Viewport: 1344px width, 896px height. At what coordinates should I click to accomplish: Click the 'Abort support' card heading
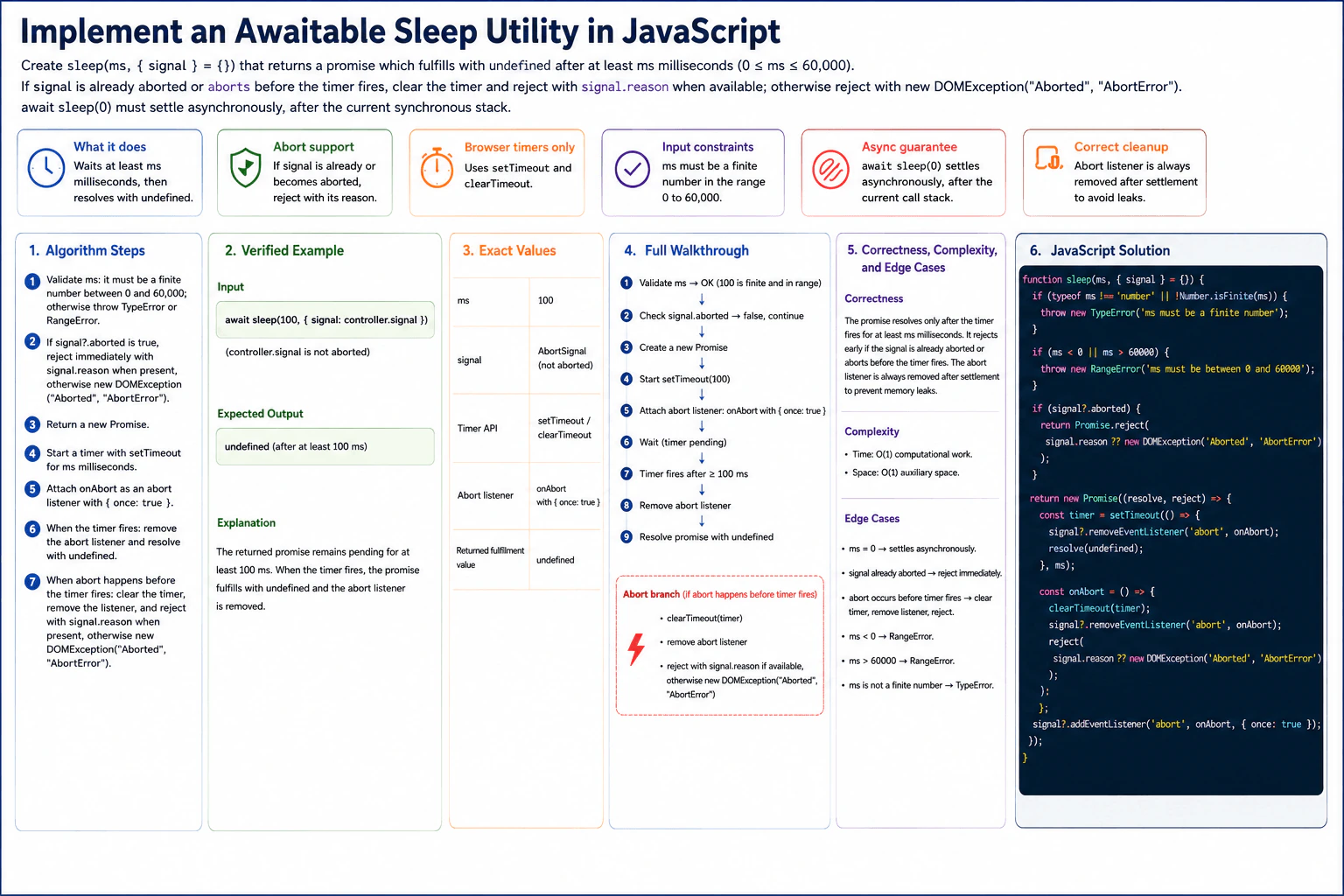pyautogui.click(x=313, y=147)
